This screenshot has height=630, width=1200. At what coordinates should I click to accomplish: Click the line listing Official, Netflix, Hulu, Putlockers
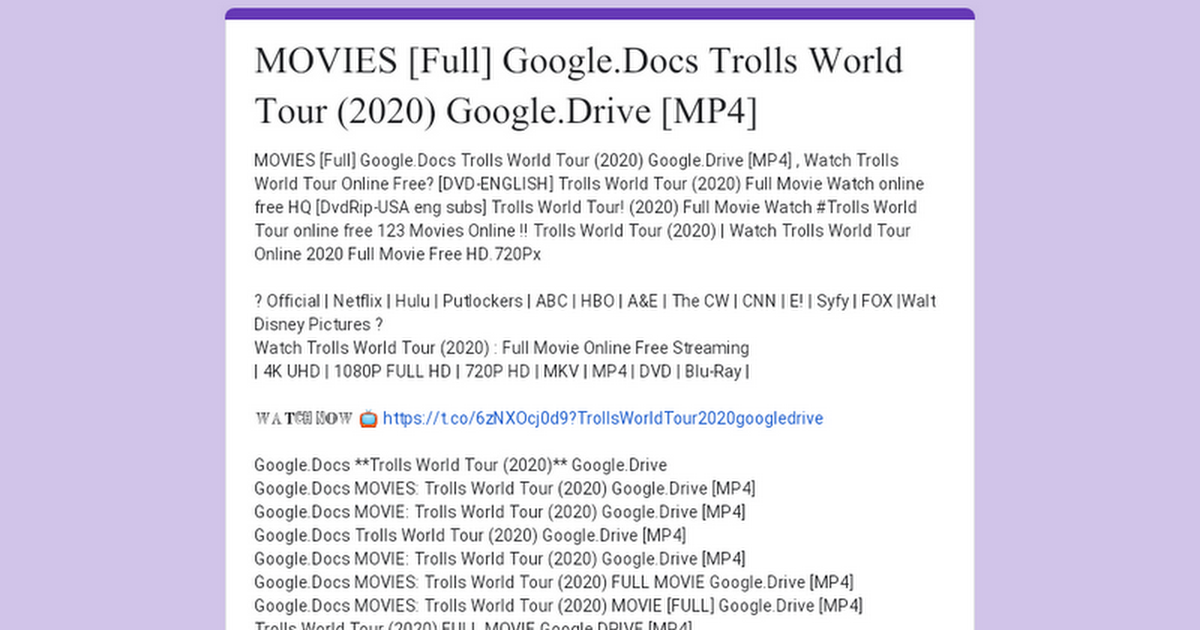coord(595,301)
